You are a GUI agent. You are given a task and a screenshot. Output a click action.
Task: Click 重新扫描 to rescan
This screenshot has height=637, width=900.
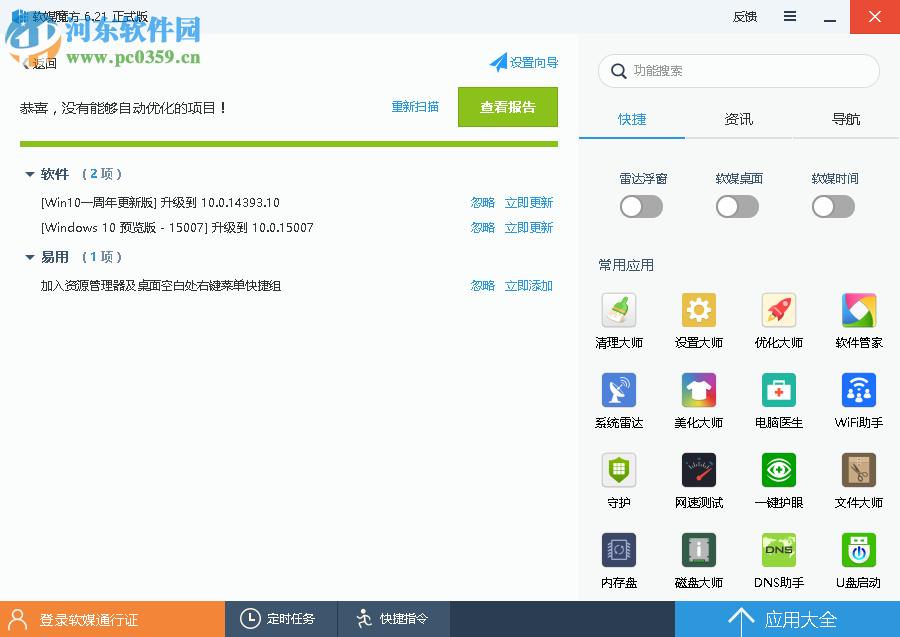(416, 105)
